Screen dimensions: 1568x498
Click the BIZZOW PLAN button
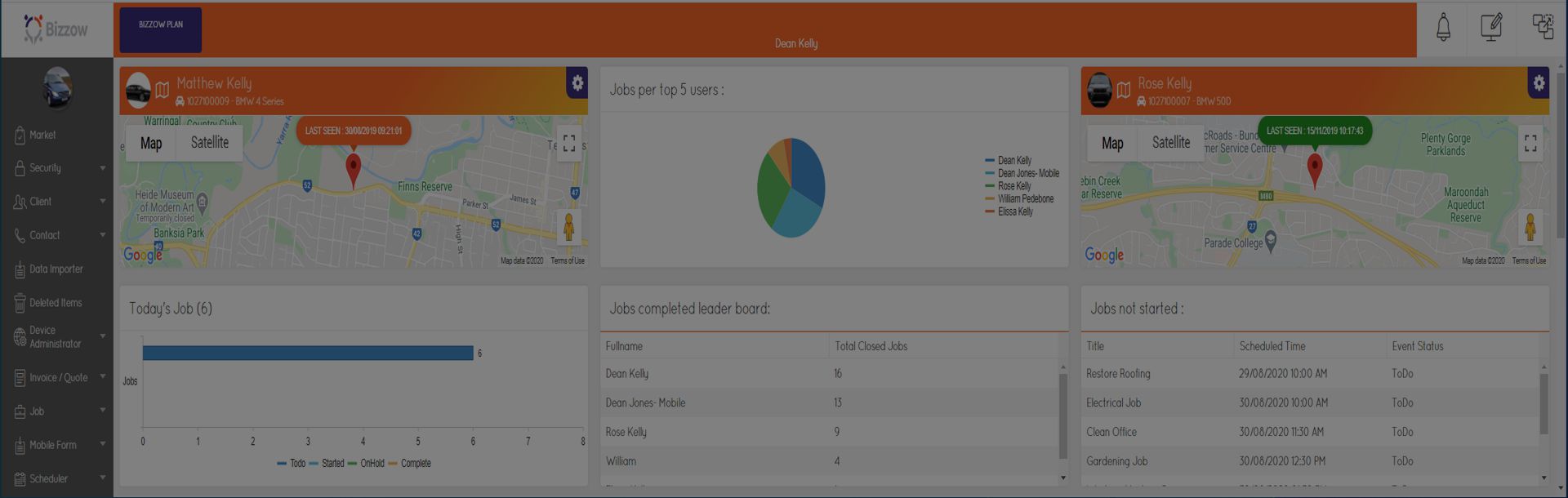click(x=161, y=30)
